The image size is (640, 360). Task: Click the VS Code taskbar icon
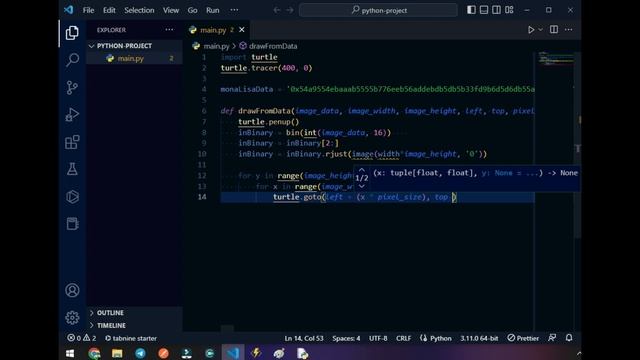pos(233,353)
